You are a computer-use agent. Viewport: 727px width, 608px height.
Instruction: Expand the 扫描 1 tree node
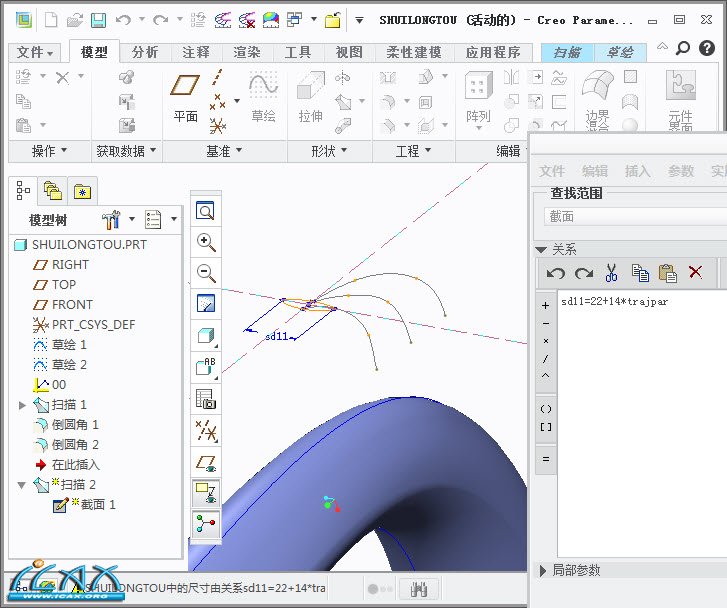pos(23,405)
